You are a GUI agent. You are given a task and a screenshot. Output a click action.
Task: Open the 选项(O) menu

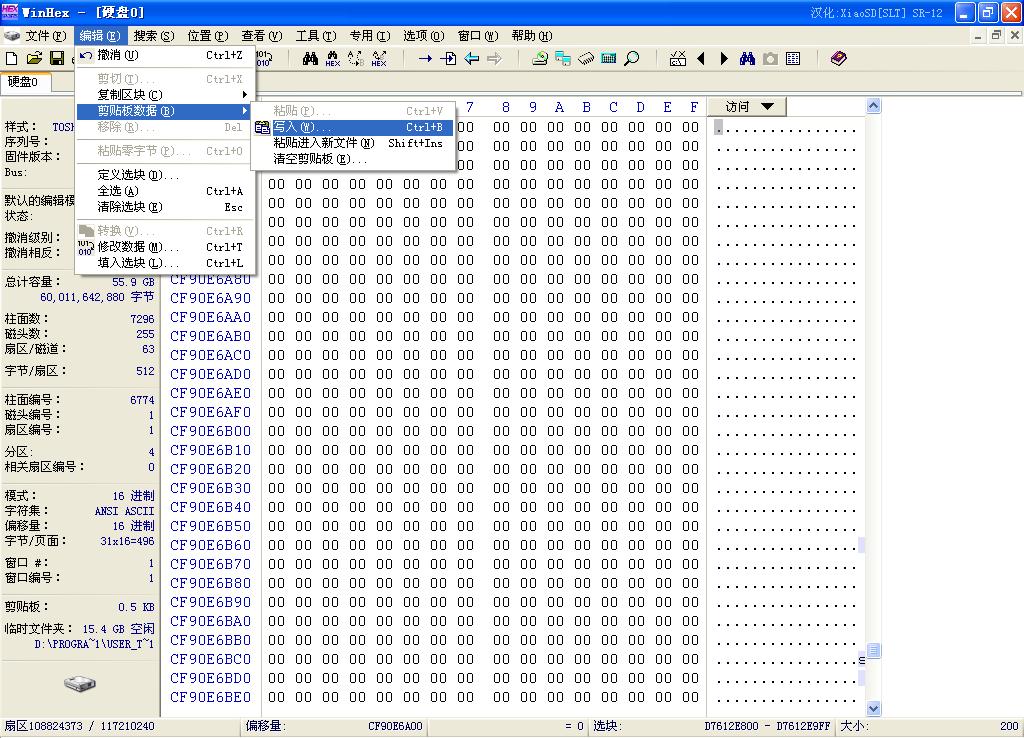(423, 36)
